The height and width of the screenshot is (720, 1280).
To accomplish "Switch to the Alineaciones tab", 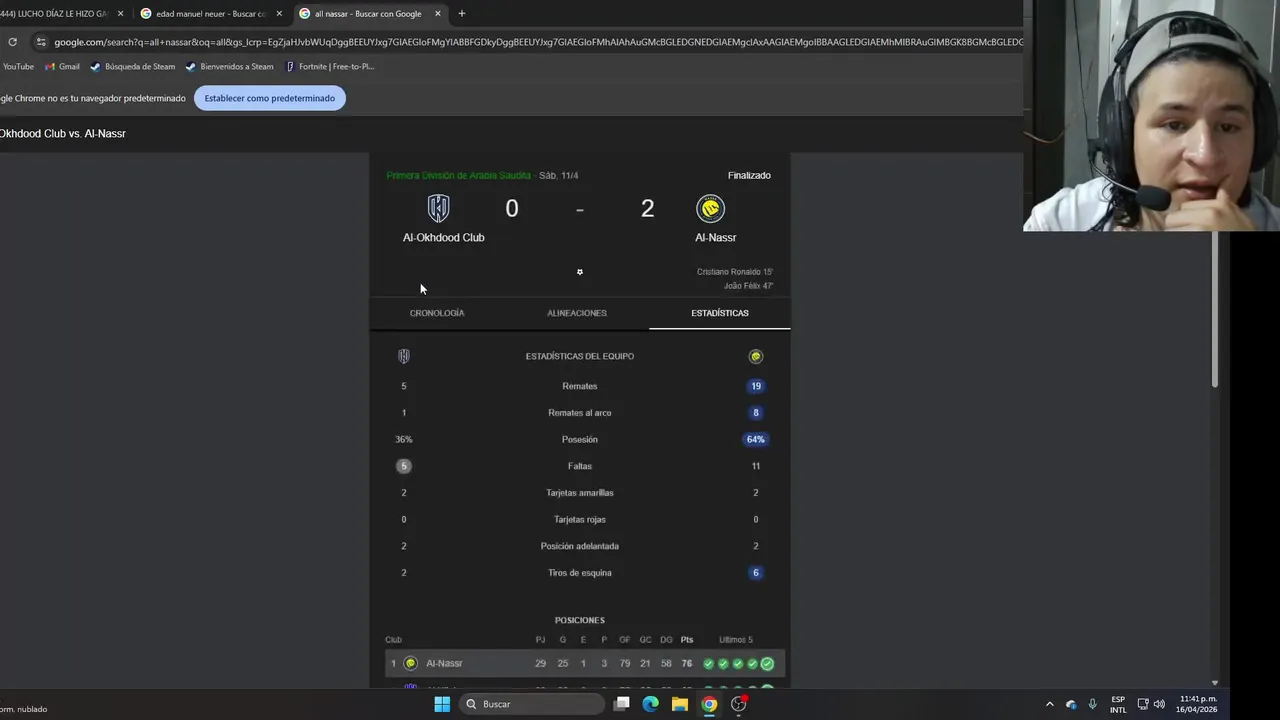I will pyautogui.click(x=577, y=313).
